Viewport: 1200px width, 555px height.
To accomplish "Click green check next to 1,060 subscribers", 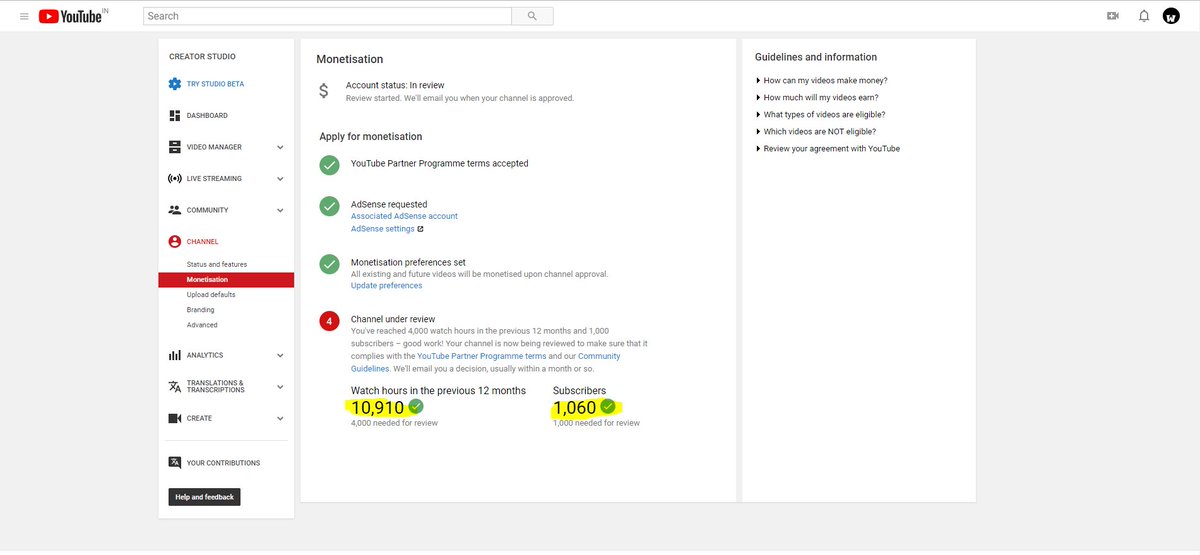I will click(x=607, y=407).
